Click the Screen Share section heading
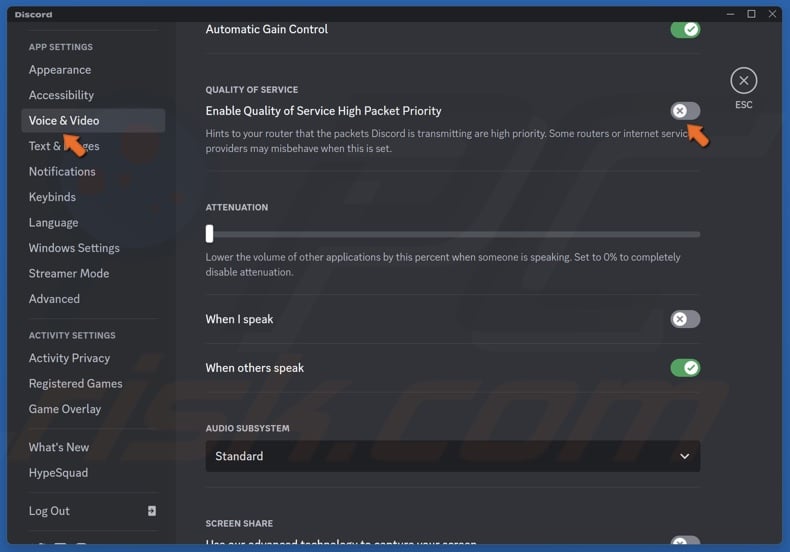This screenshot has width=790, height=552. 239,523
